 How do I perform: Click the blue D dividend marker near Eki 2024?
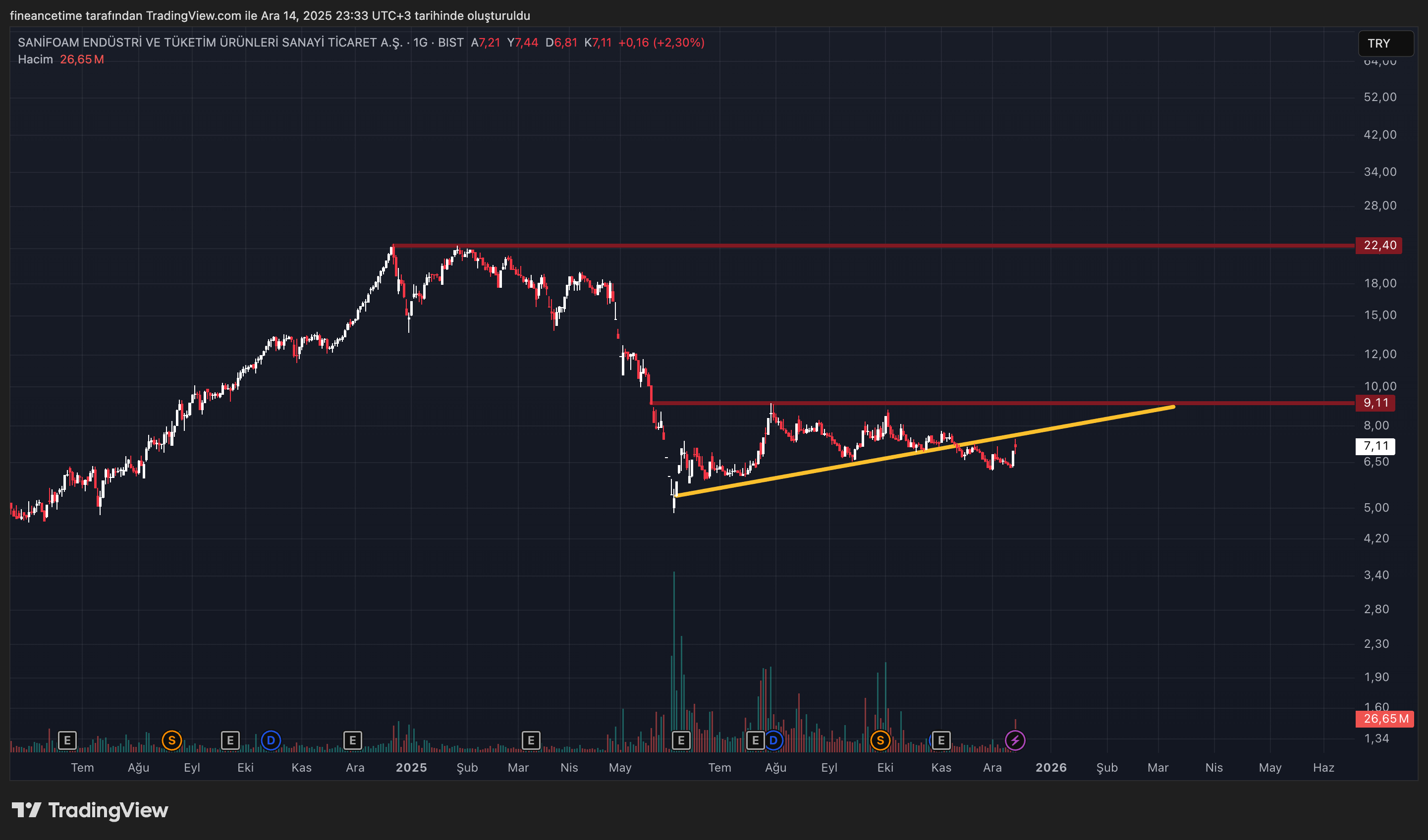click(271, 740)
